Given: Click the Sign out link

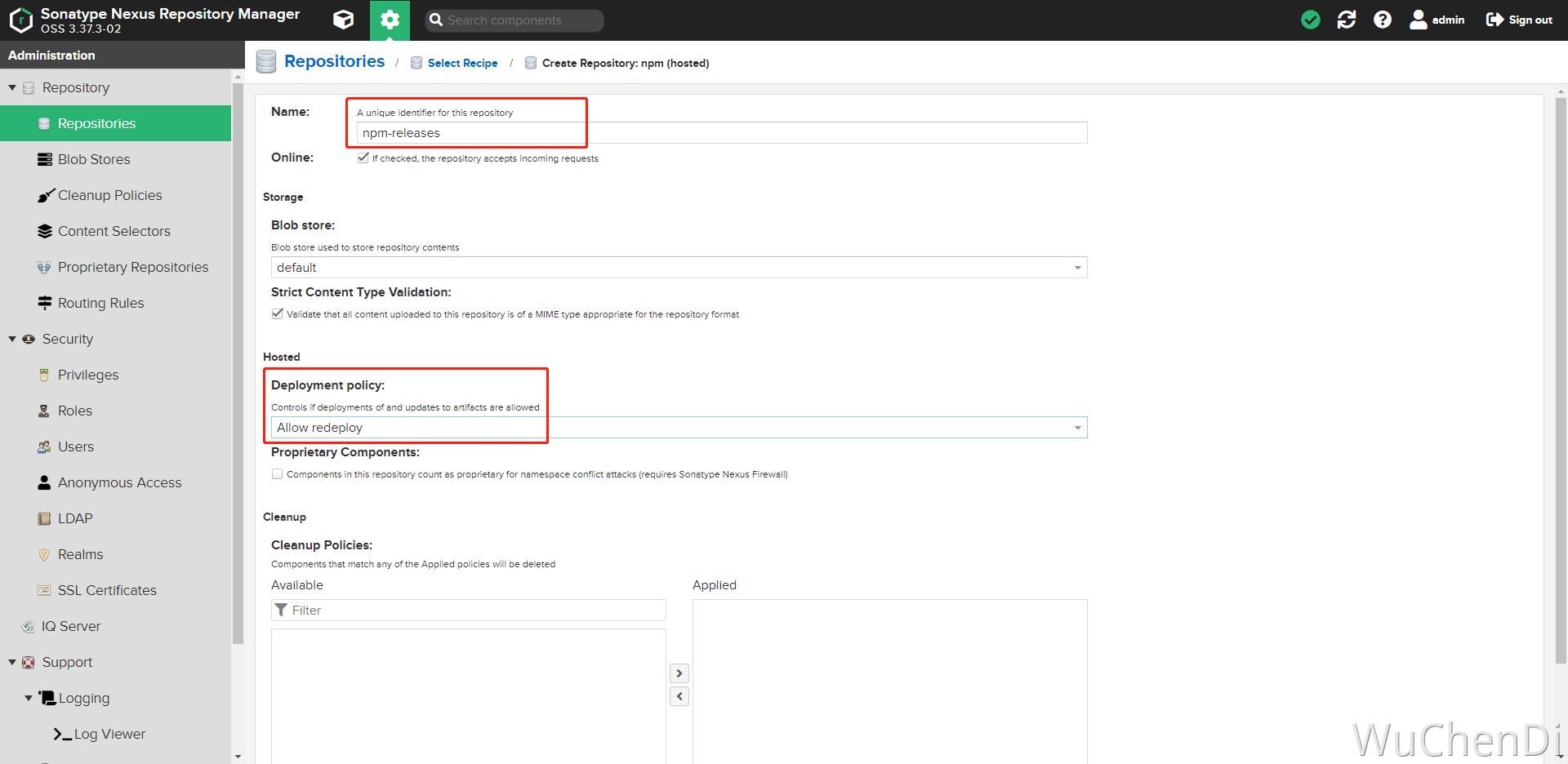Looking at the screenshot, I should click(1530, 20).
